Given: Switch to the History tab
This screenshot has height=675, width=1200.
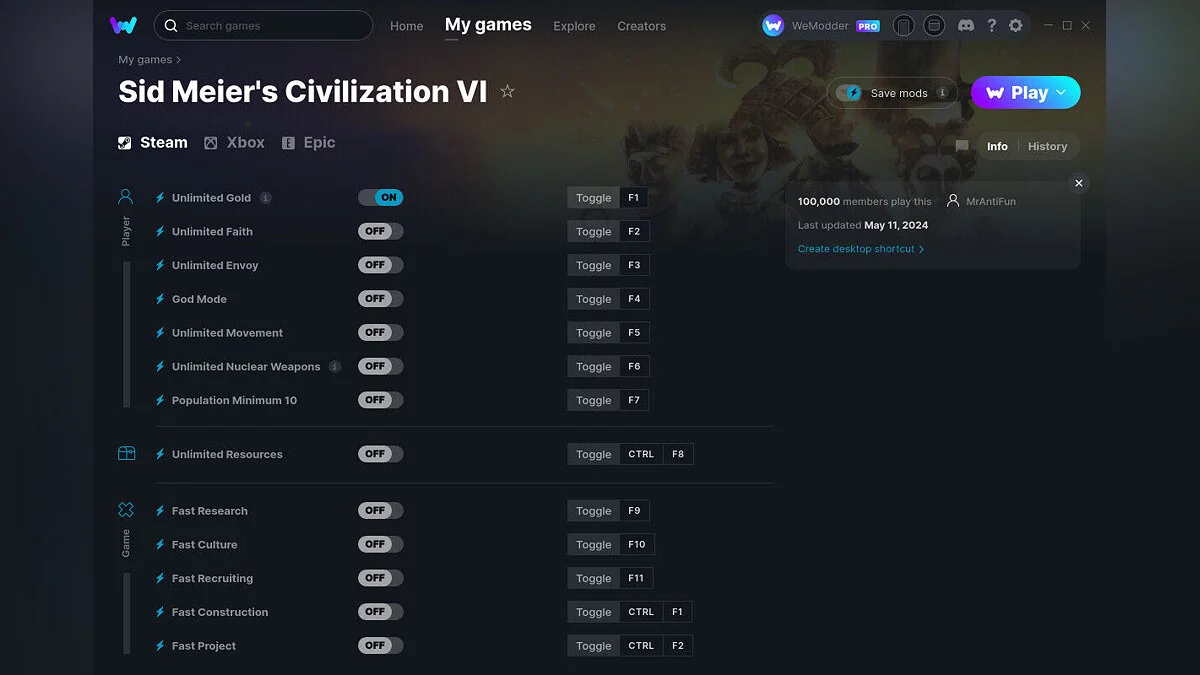Looking at the screenshot, I should click(1047, 146).
